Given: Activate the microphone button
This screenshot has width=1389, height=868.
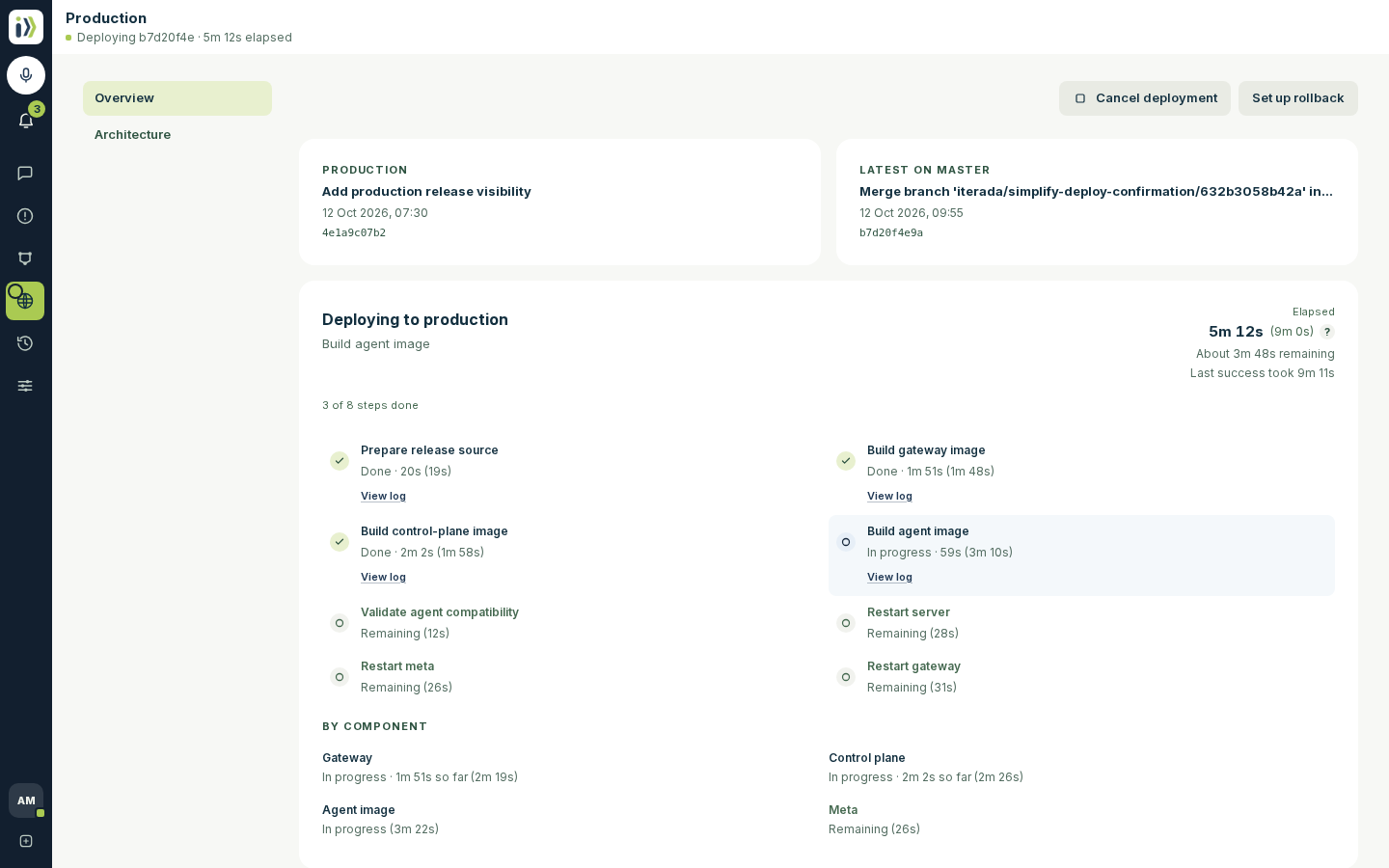Looking at the screenshot, I should 26,75.
